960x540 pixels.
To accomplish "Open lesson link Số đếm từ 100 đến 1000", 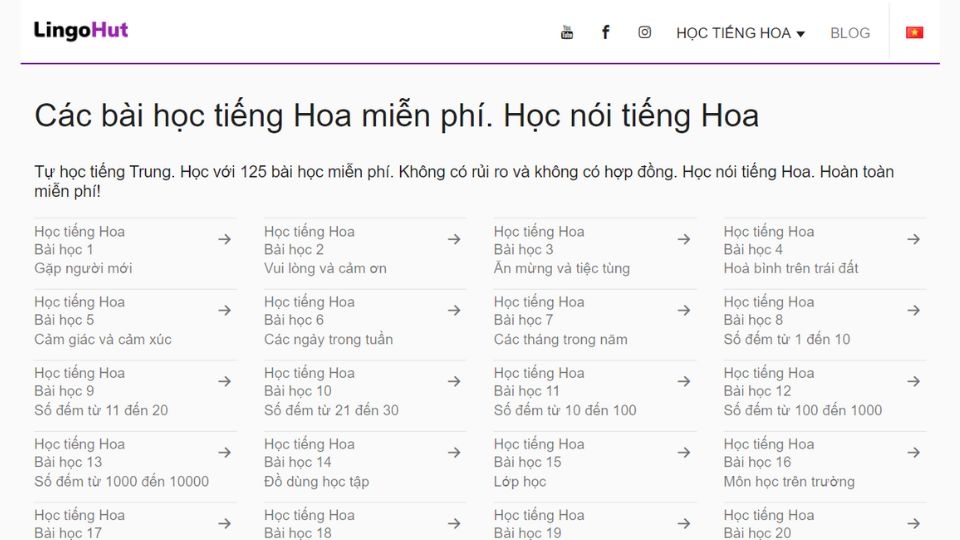I will 803,410.
